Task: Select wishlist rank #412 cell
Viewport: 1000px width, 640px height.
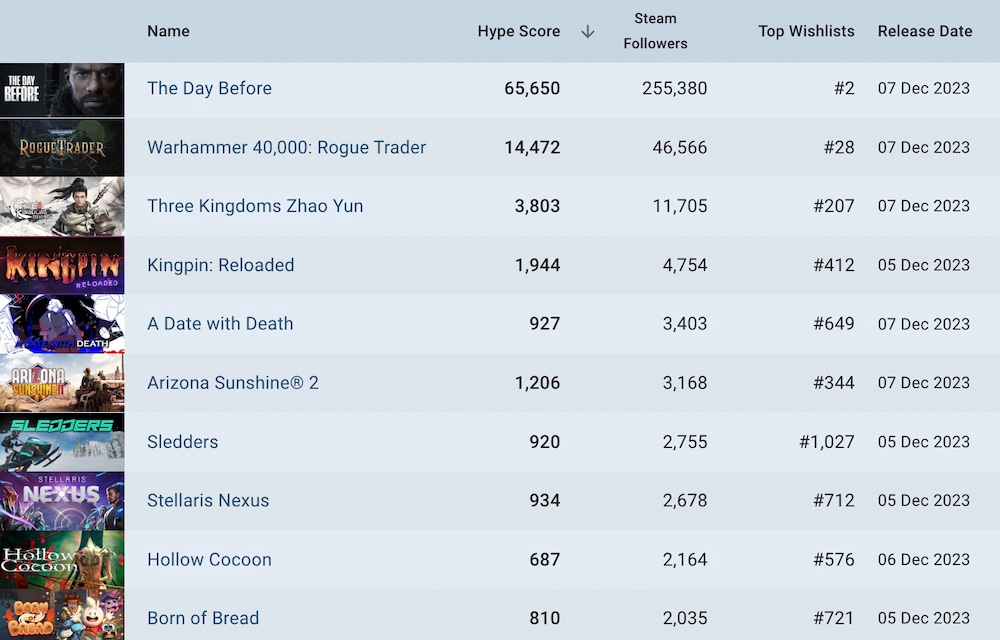Action: pos(834,265)
